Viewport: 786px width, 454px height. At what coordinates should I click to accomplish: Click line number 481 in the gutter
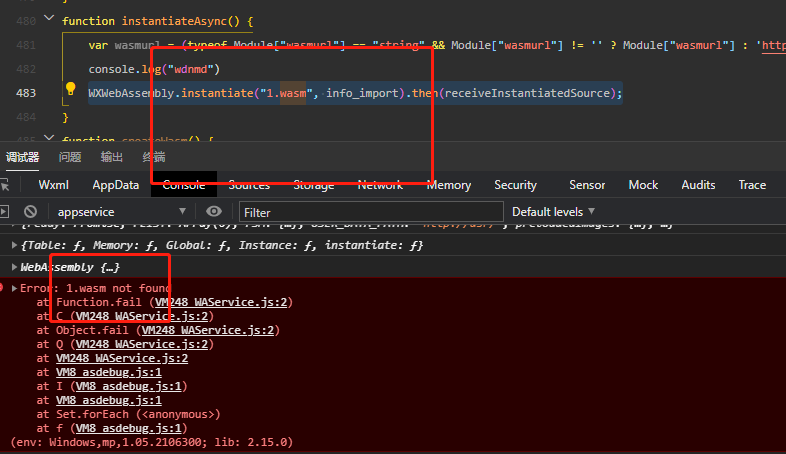(26, 45)
